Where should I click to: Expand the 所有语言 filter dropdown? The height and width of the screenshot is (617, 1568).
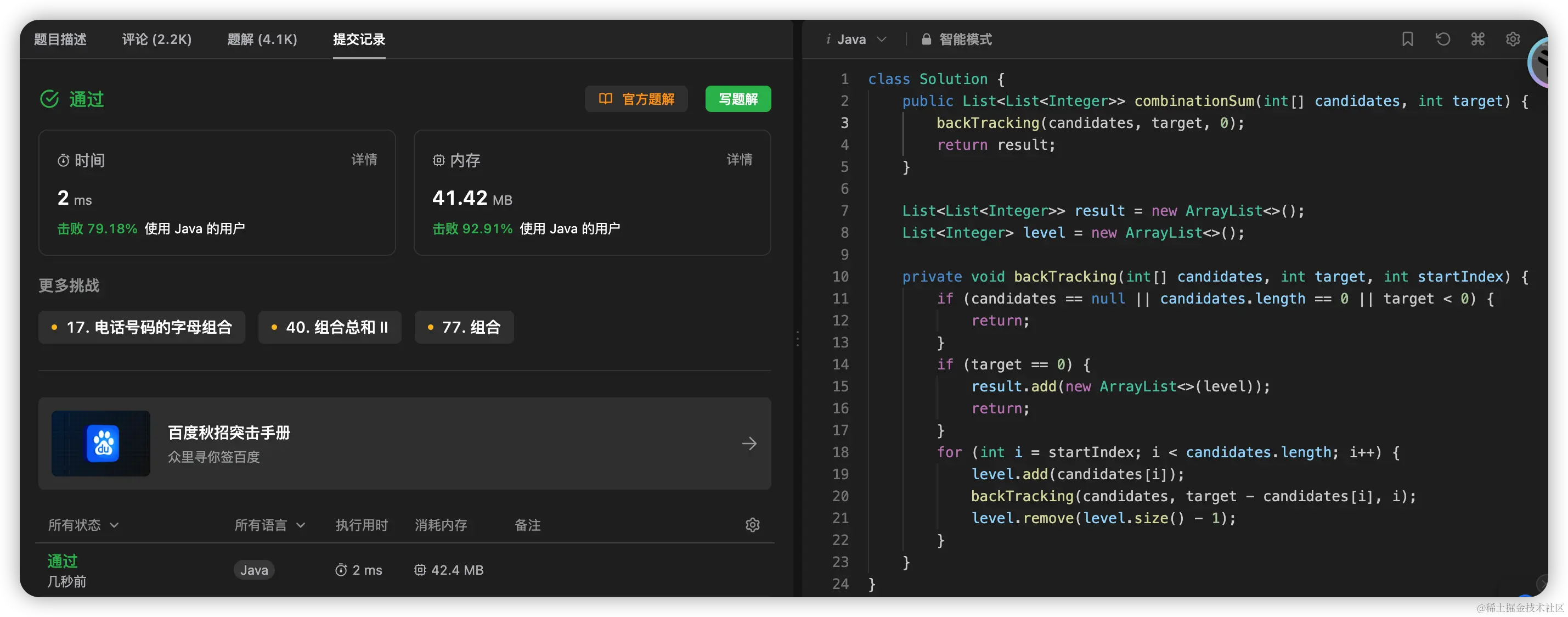tap(269, 525)
